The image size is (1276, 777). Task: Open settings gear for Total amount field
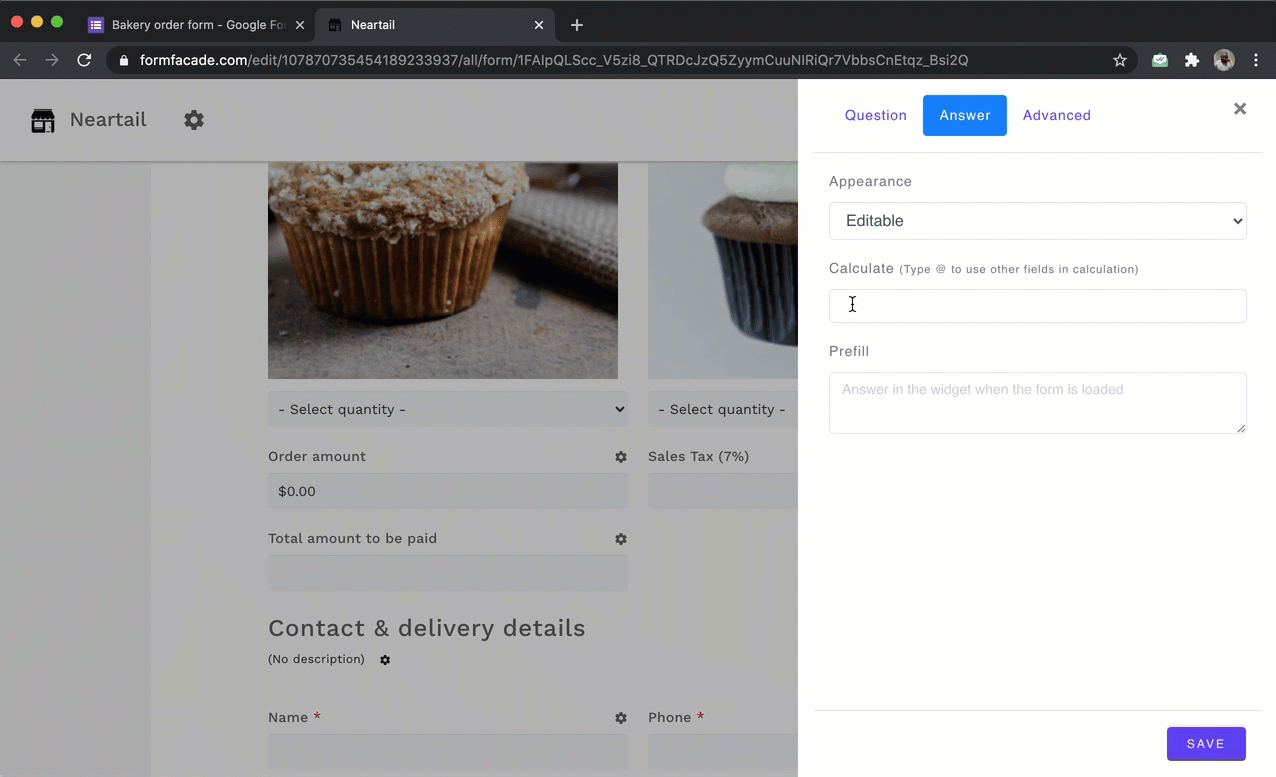click(621, 539)
